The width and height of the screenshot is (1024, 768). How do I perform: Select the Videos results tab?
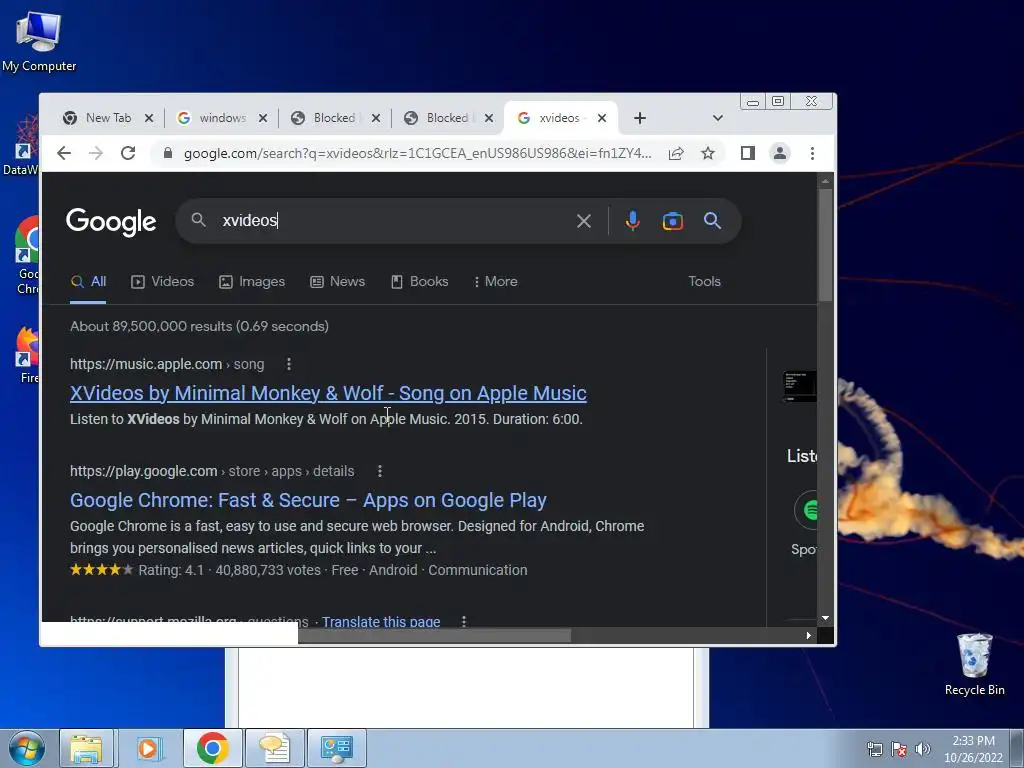pos(163,281)
